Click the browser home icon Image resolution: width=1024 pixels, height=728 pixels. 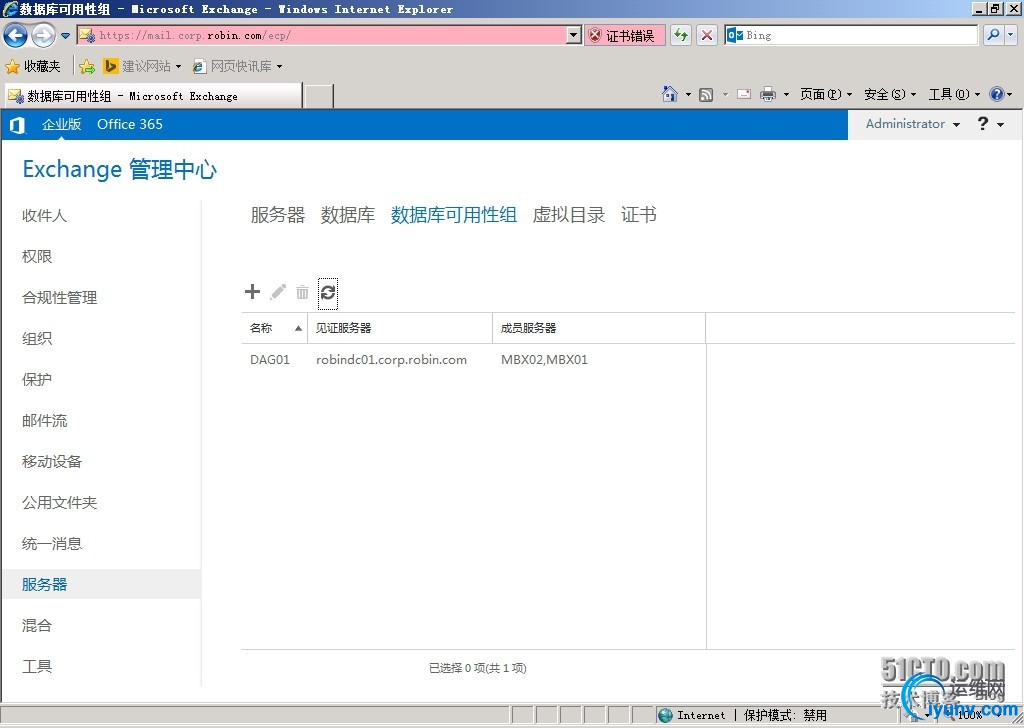tap(670, 94)
